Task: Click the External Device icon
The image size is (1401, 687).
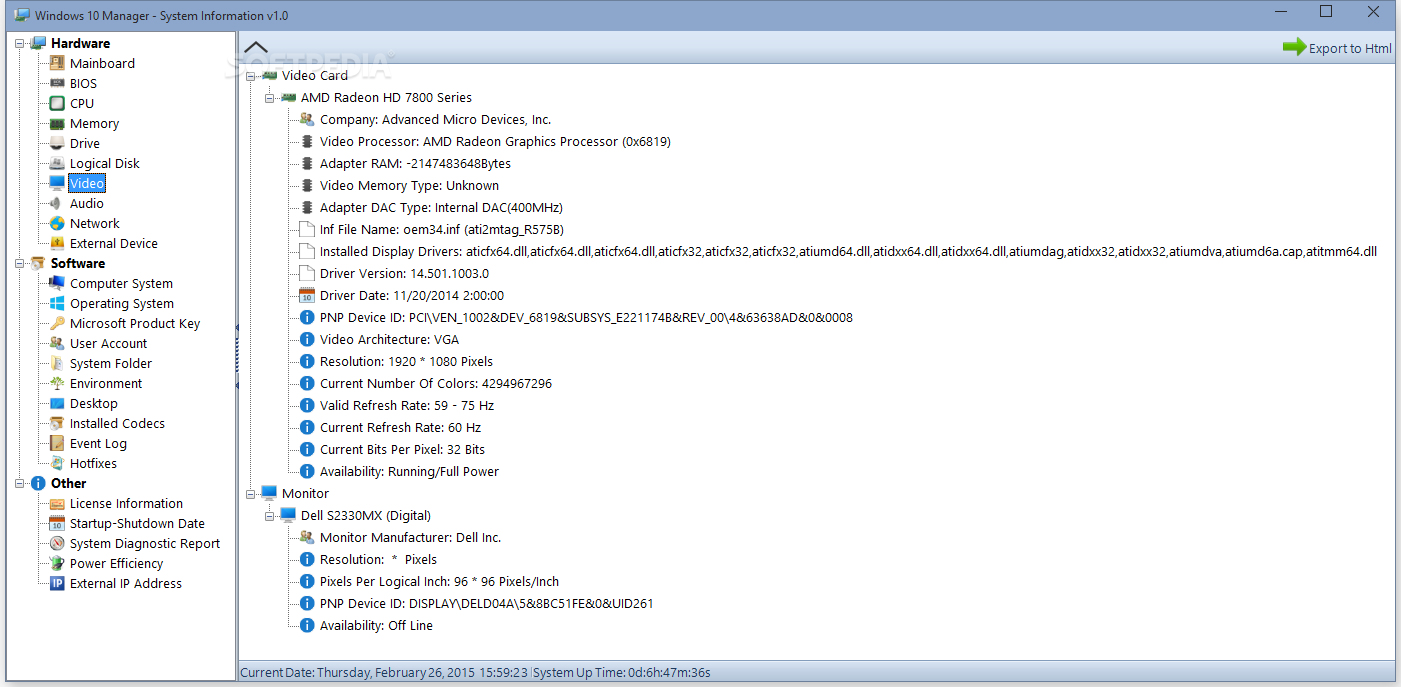Action: [57, 243]
